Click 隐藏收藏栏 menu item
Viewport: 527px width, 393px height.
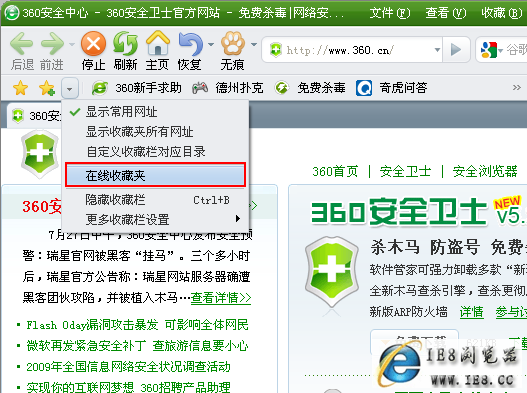pyautogui.click(x=156, y=200)
